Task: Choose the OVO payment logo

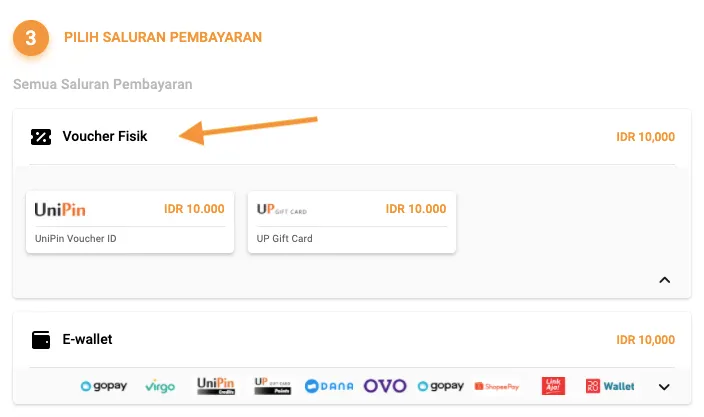Action: (x=385, y=386)
